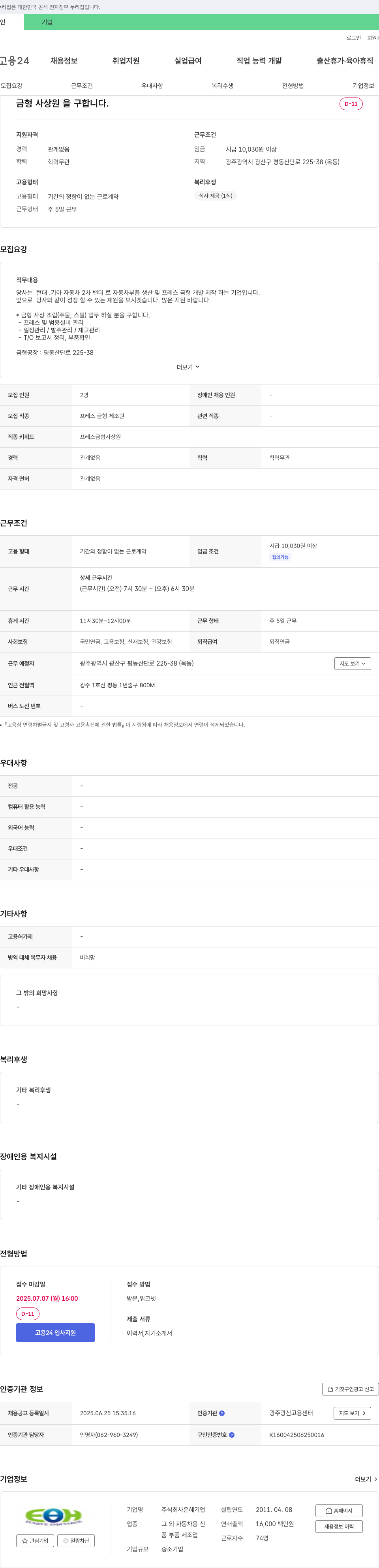Click the 로그인 link
379x1568 pixels.
(353, 38)
